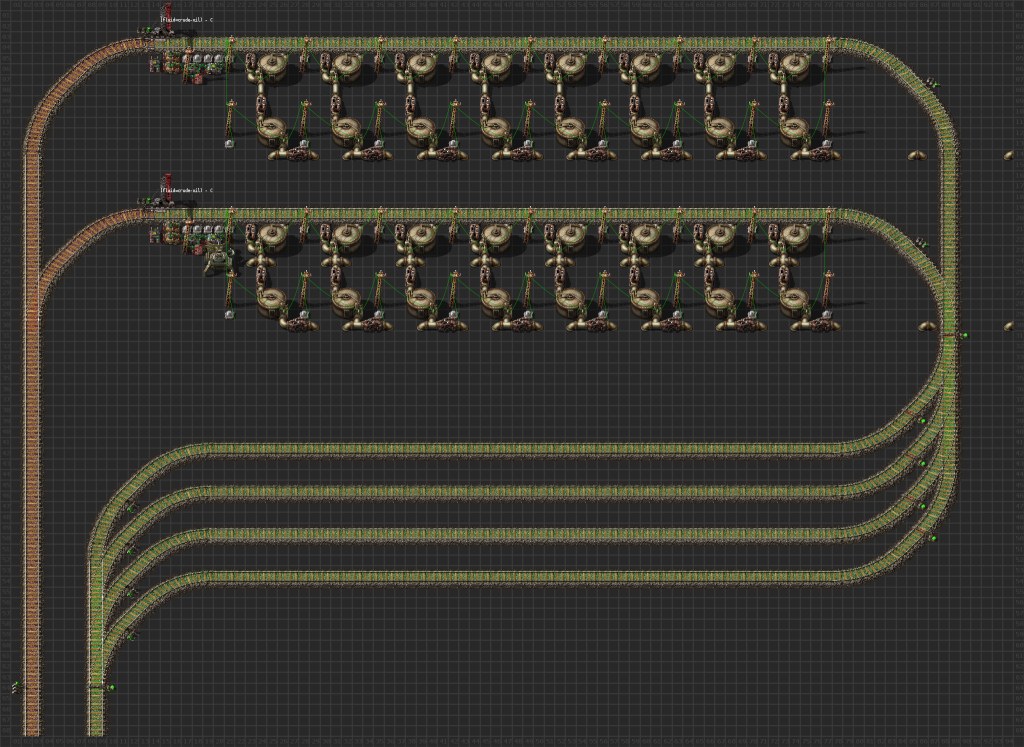Click underground pipe inside upper station's exit curve
The width and height of the screenshot is (1024, 747).
tap(916, 155)
